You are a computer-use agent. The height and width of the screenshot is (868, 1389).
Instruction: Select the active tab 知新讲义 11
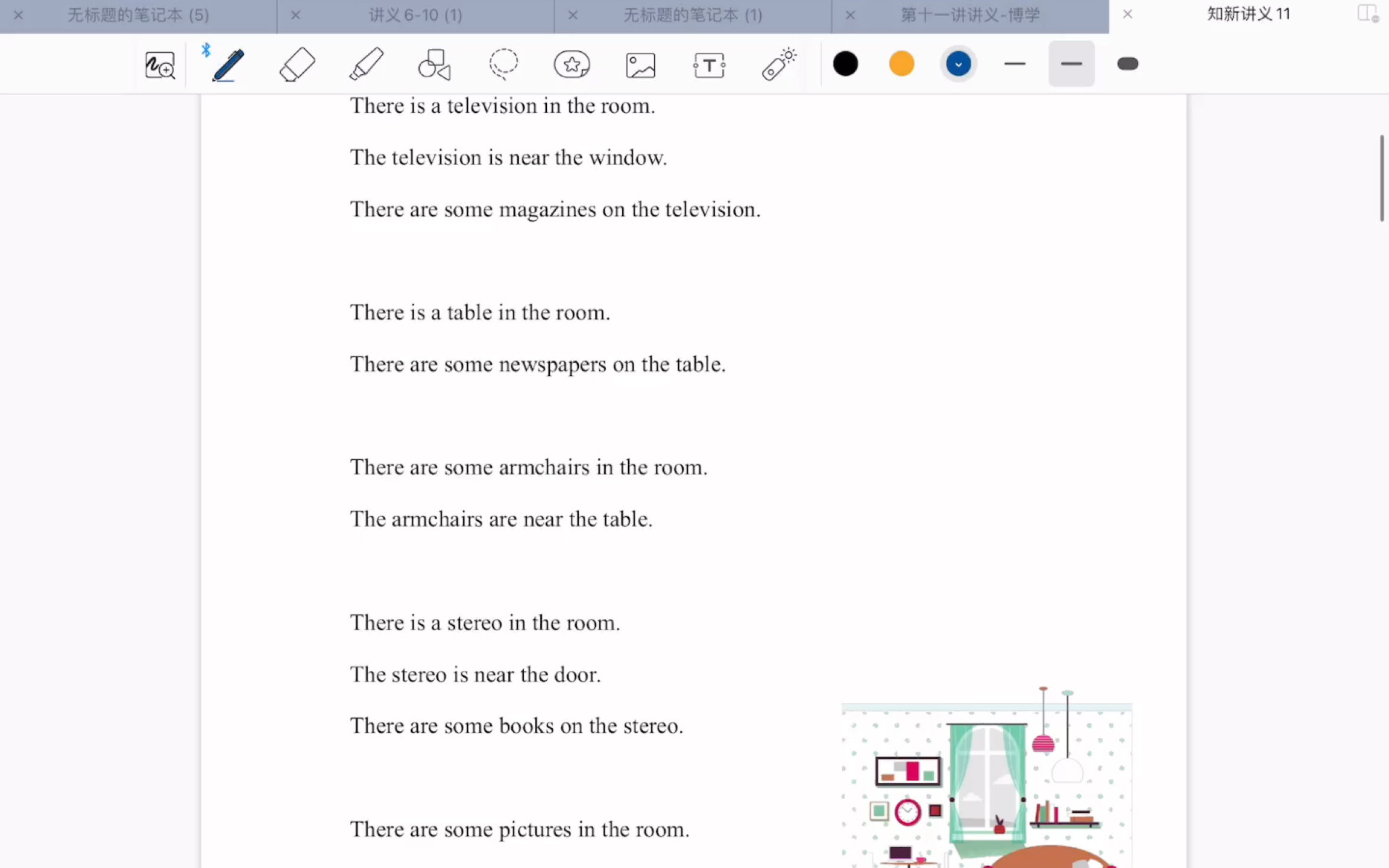[1249, 14]
